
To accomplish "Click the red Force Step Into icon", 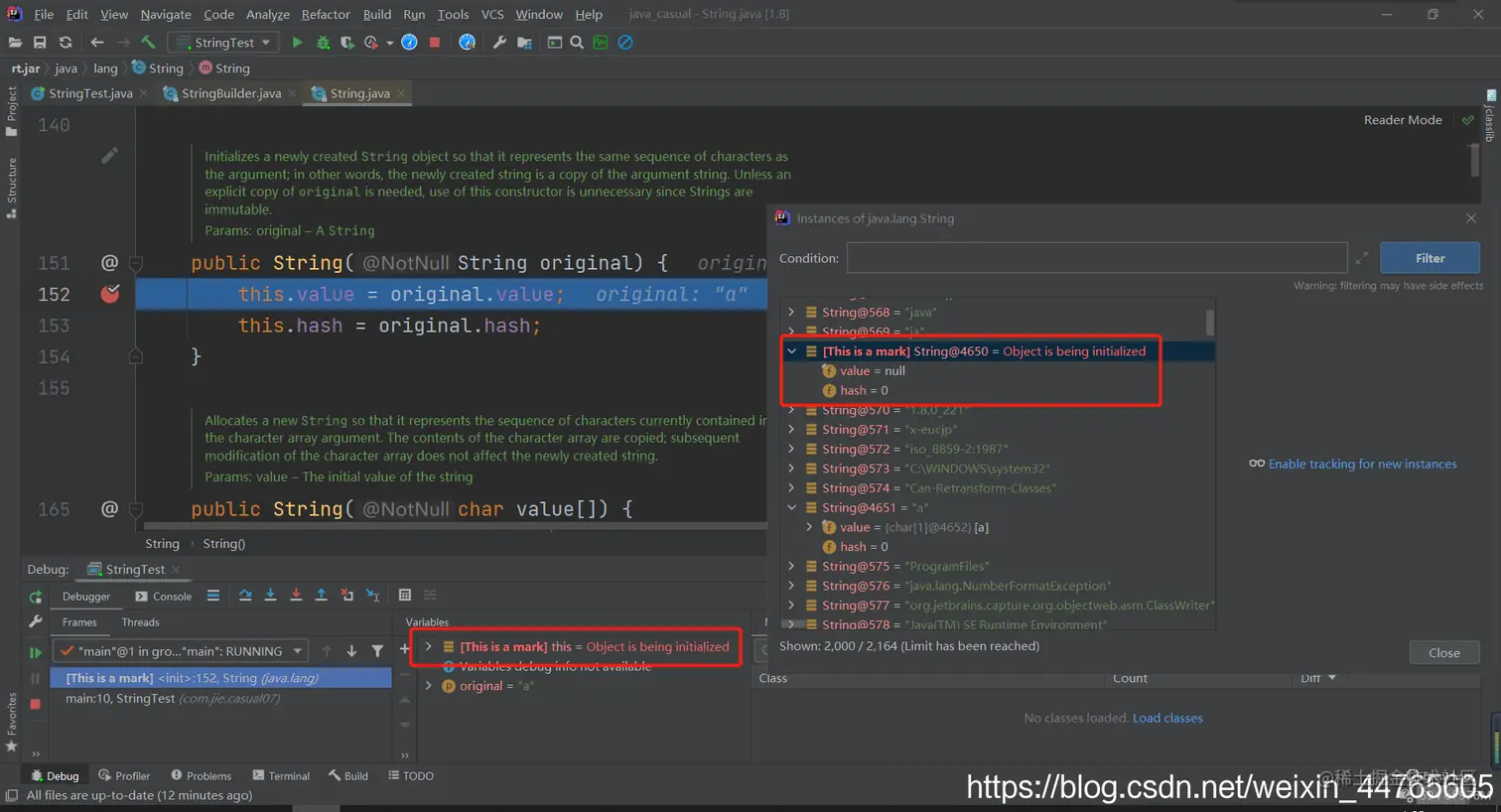I will click(x=296, y=596).
